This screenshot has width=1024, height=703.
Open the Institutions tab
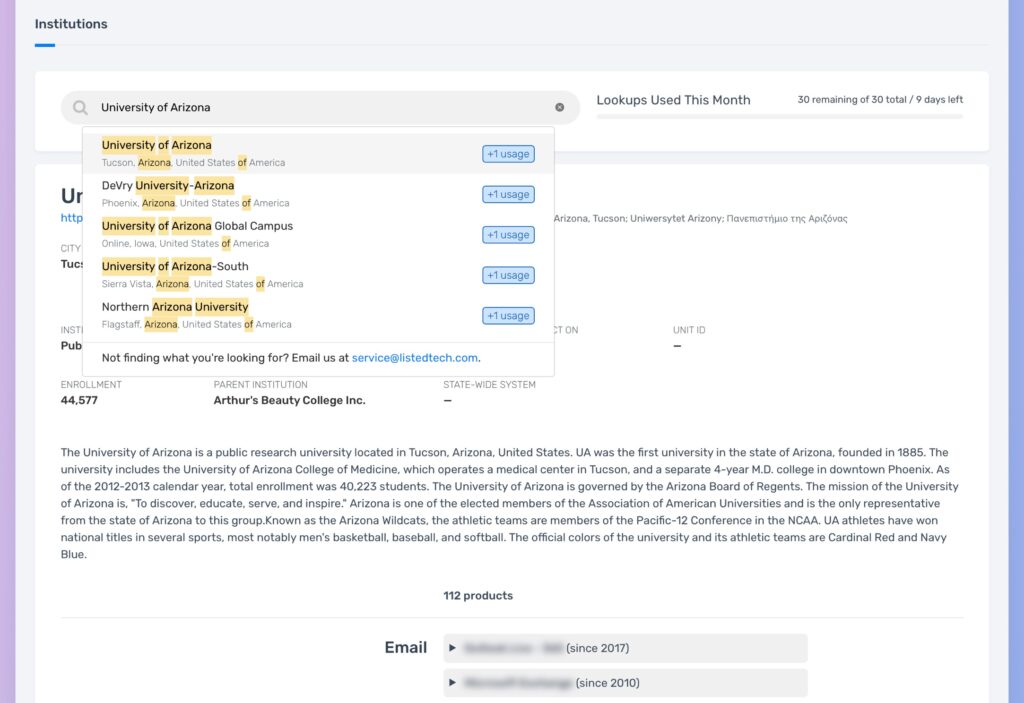(x=71, y=24)
